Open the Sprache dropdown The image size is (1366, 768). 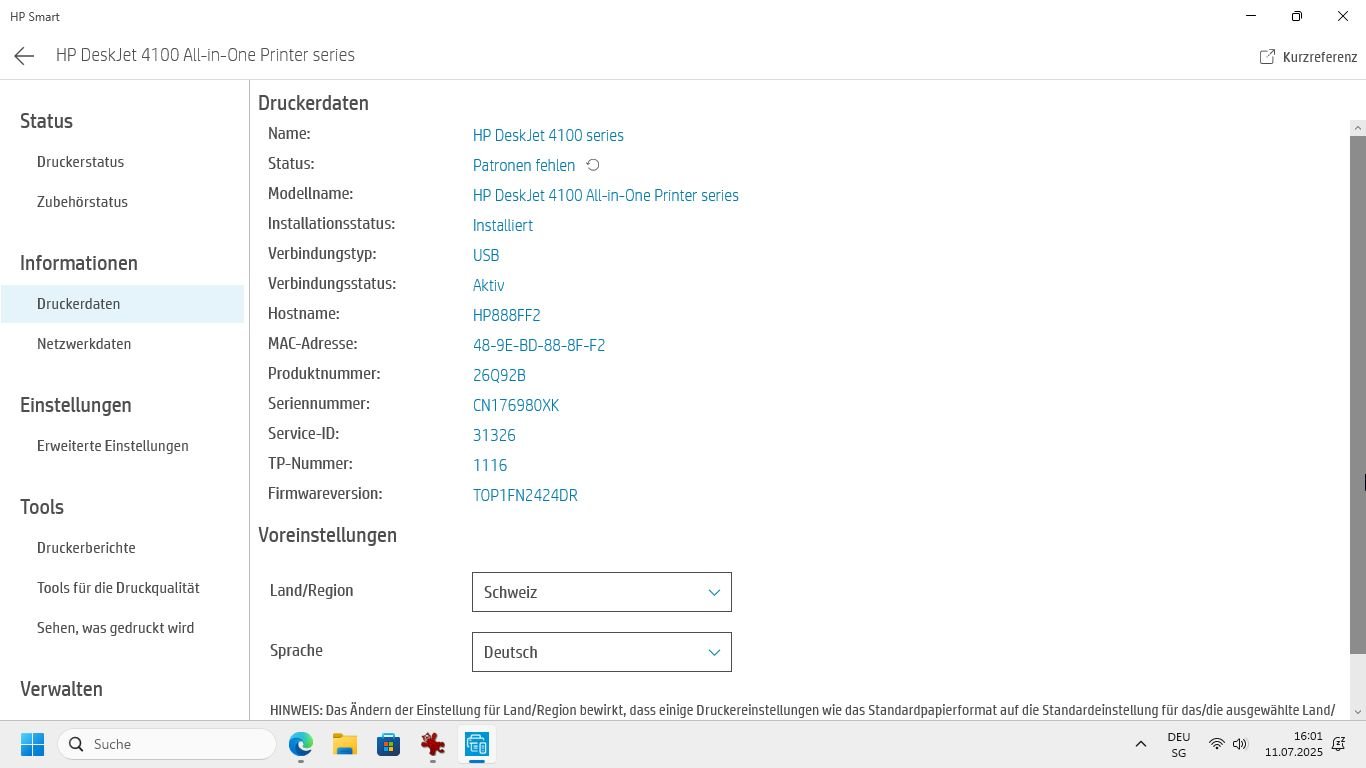[x=601, y=652]
